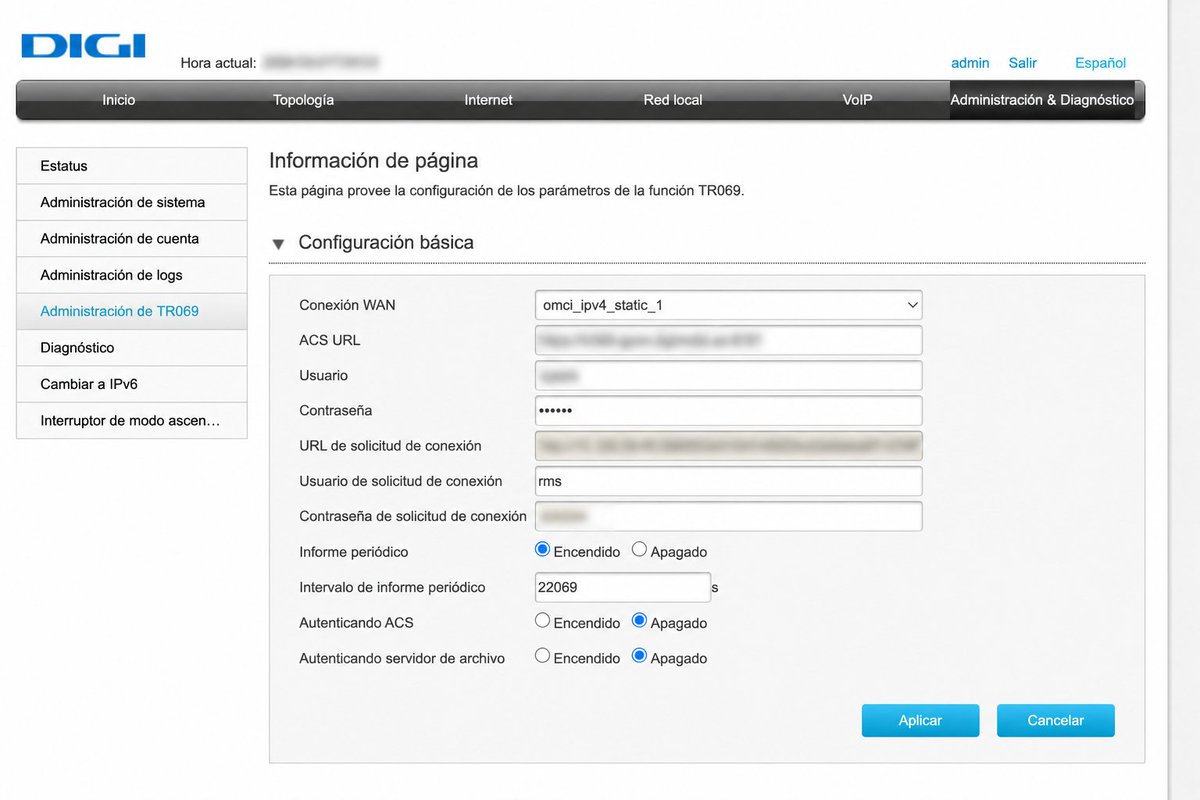The image size is (1200, 800).
Task: Open the Conexión WAN dropdown
Action: 729,305
